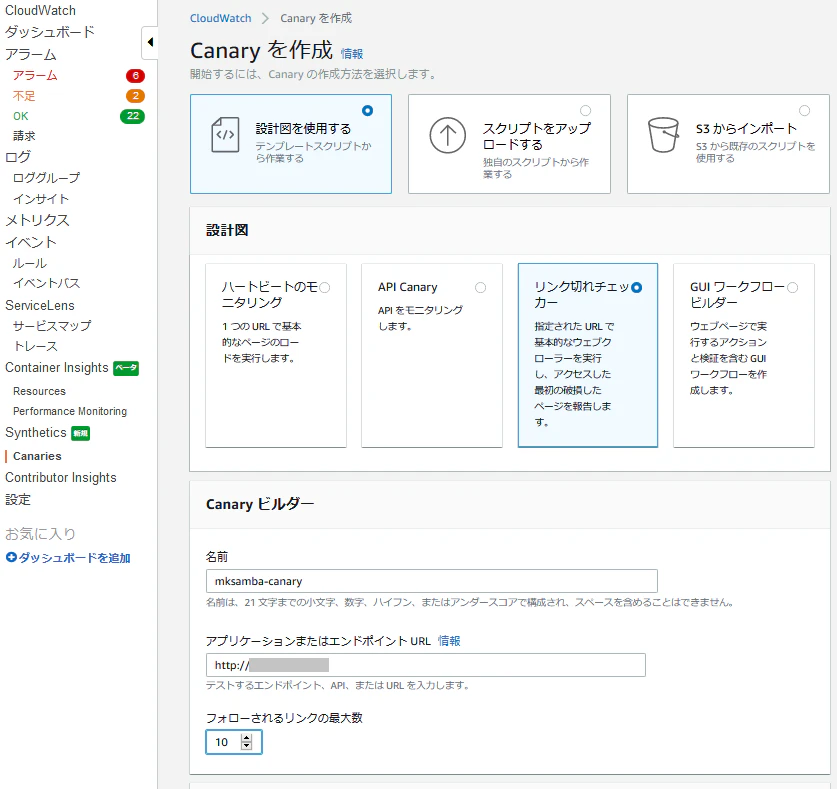
Task: Click the code-file blueprint icon
Action: click(225, 135)
